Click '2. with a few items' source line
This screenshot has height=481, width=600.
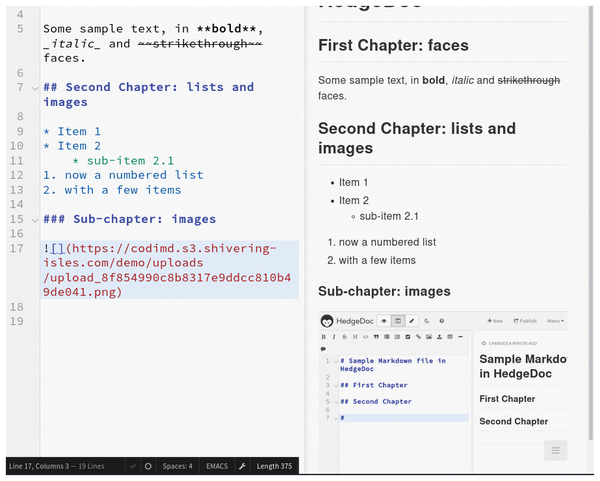[112, 190]
